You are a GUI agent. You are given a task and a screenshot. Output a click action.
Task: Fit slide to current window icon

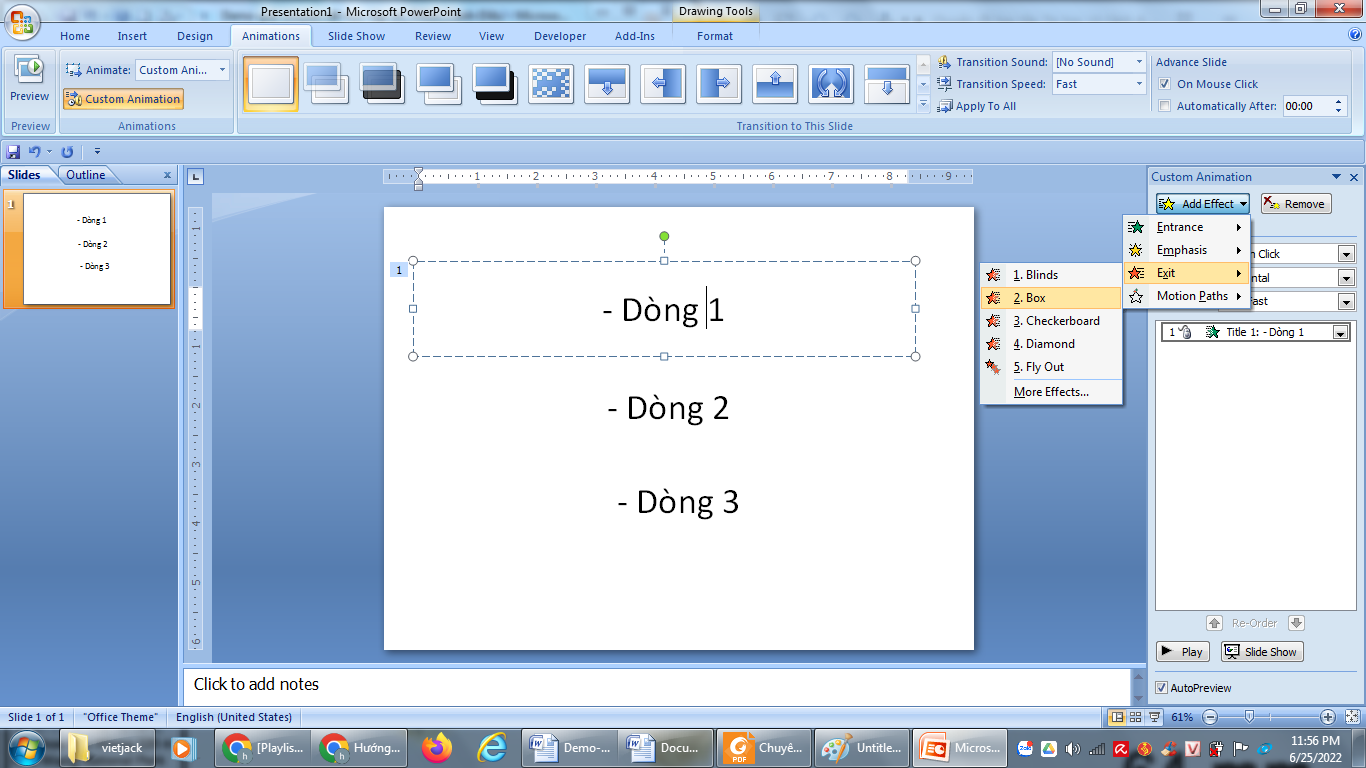[1351, 717]
